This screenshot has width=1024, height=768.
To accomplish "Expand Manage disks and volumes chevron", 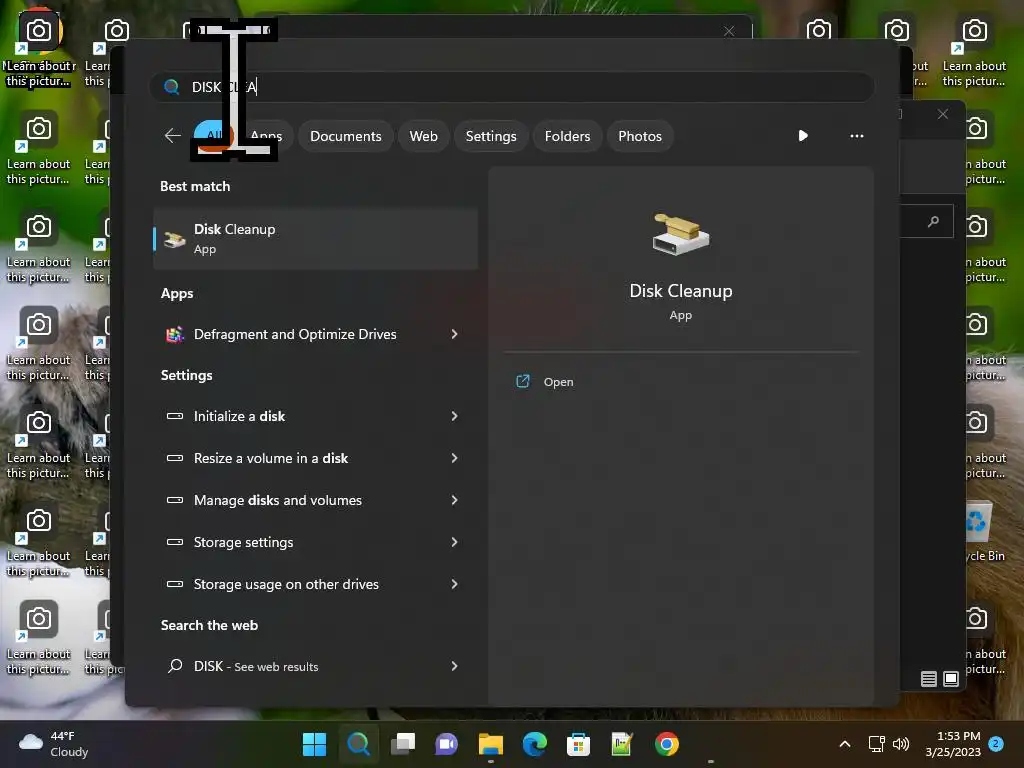I will tap(455, 500).
